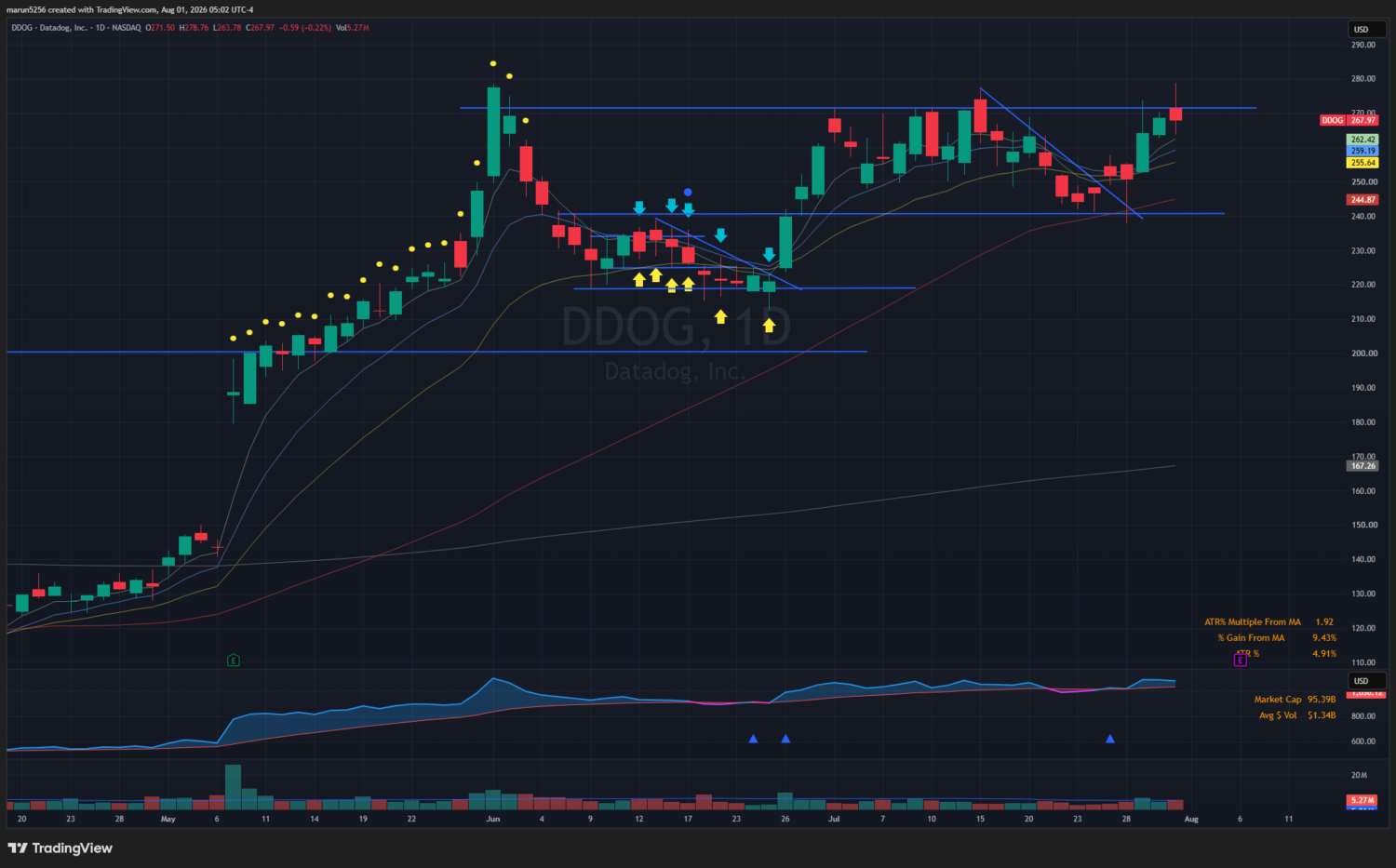Click the TradingView logo

60,848
